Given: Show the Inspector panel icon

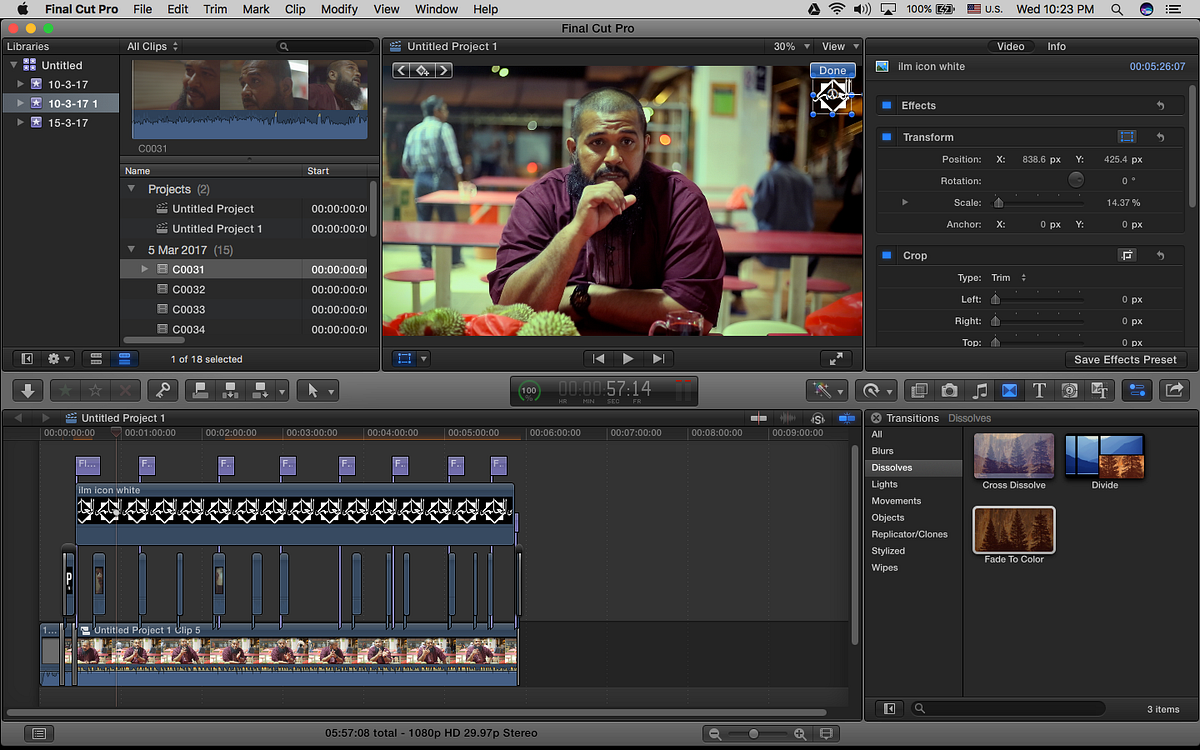Looking at the screenshot, I should pos(1137,391).
